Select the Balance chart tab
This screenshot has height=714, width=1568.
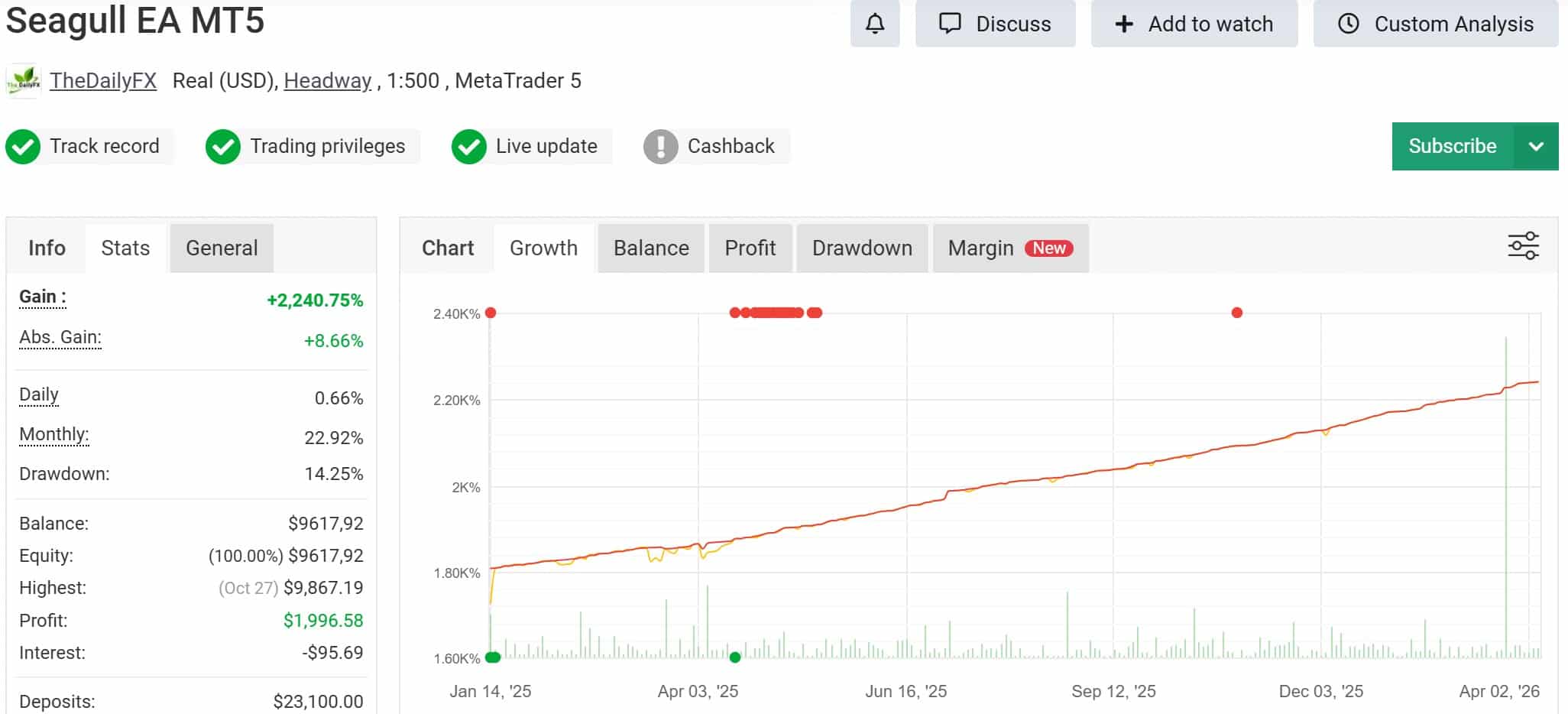(651, 248)
